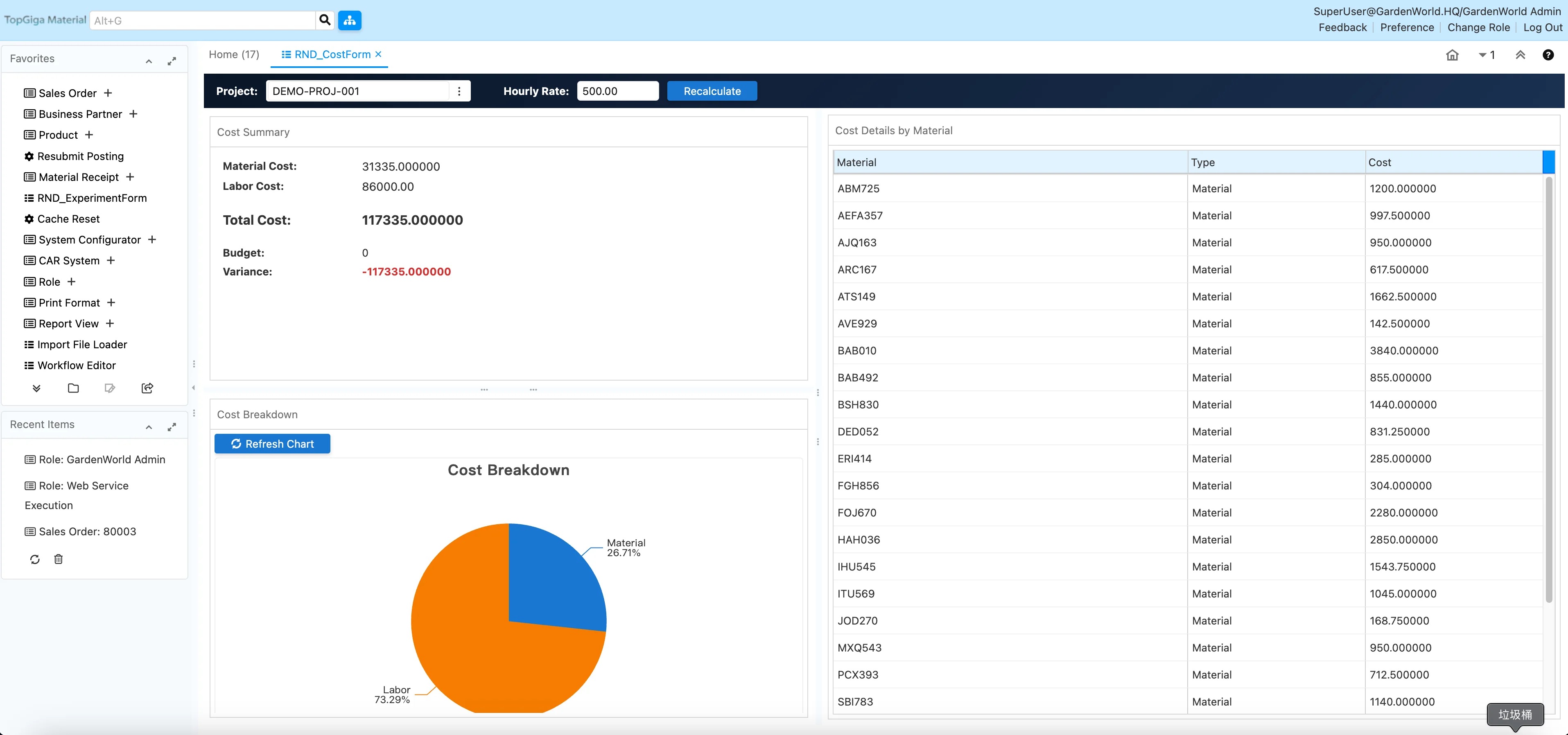The image size is (1568, 735).
Task: Click the trash icon in Recent Items
Action: pyautogui.click(x=59, y=559)
